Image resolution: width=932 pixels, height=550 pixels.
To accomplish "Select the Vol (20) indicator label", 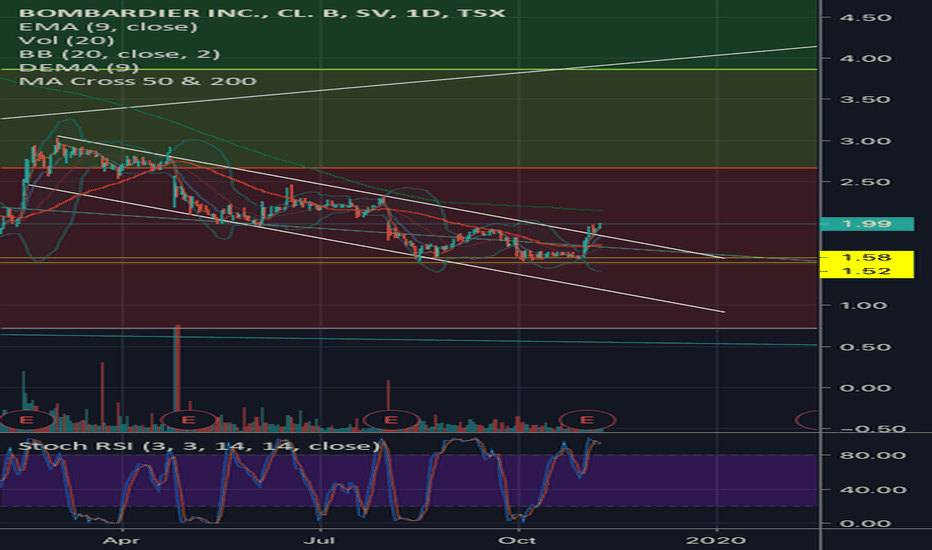I will pos(66,40).
